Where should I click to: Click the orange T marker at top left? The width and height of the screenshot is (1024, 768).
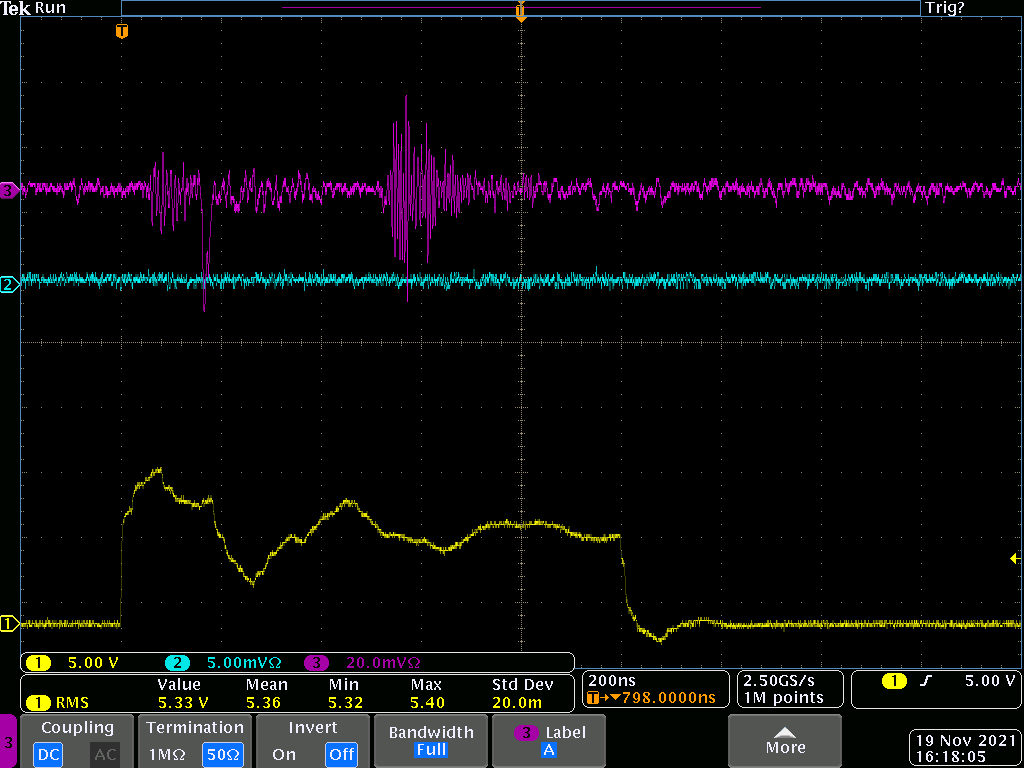point(122,31)
